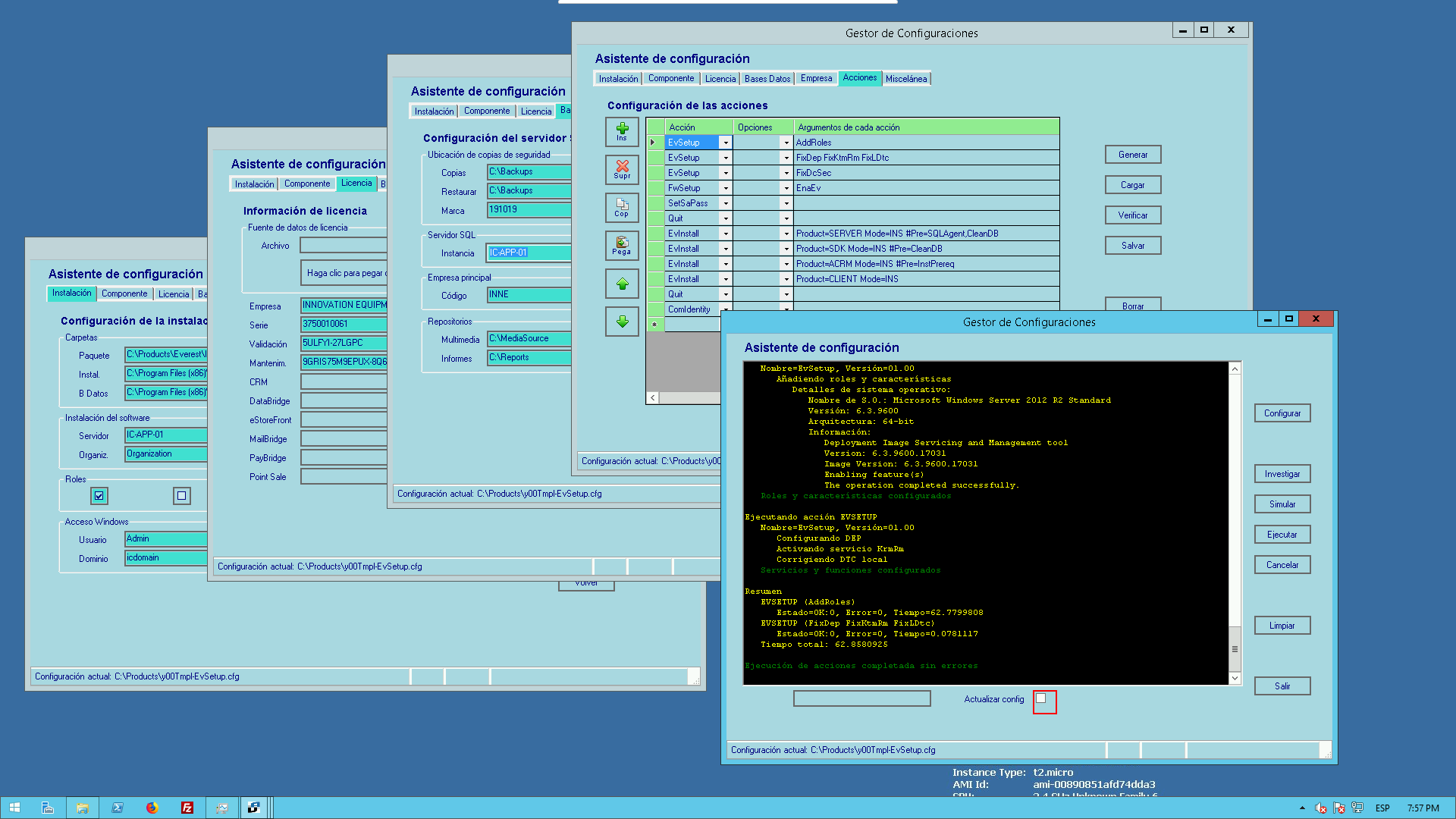Click the Limpiar button
This screenshot has height=819, width=1456.
tap(1282, 626)
